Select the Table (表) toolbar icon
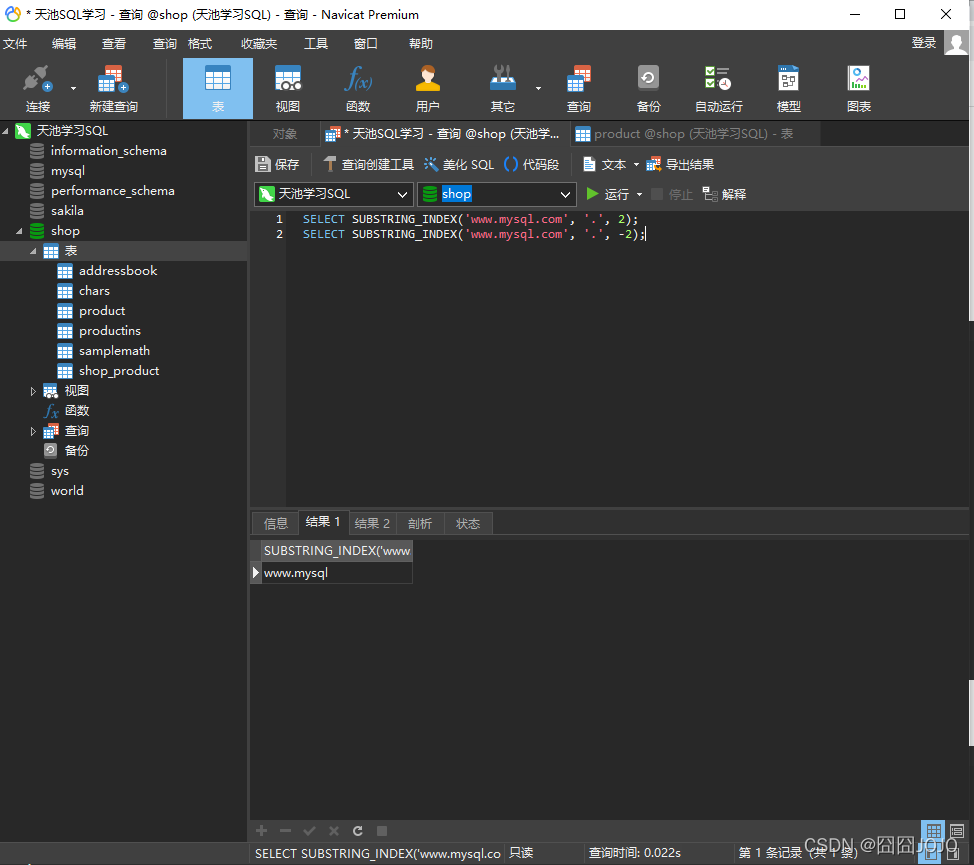This screenshot has width=974, height=865. pyautogui.click(x=218, y=88)
